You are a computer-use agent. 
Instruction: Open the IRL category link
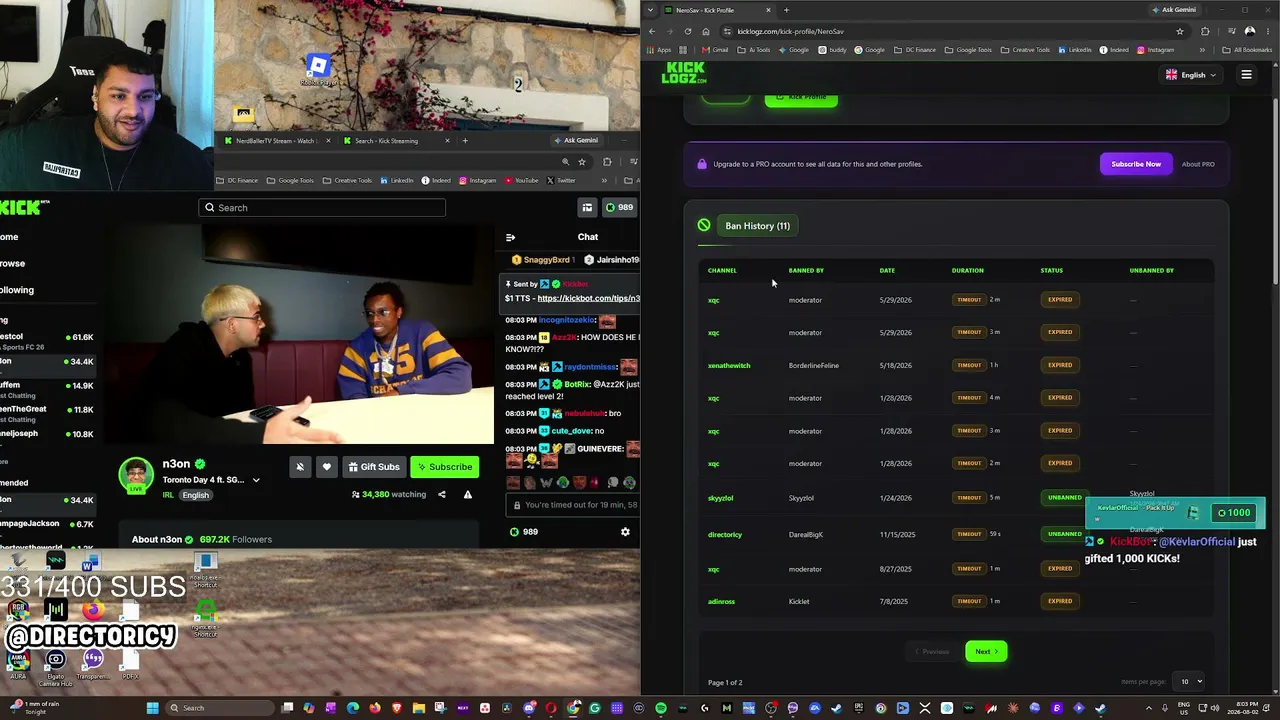[x=168, y=495]
